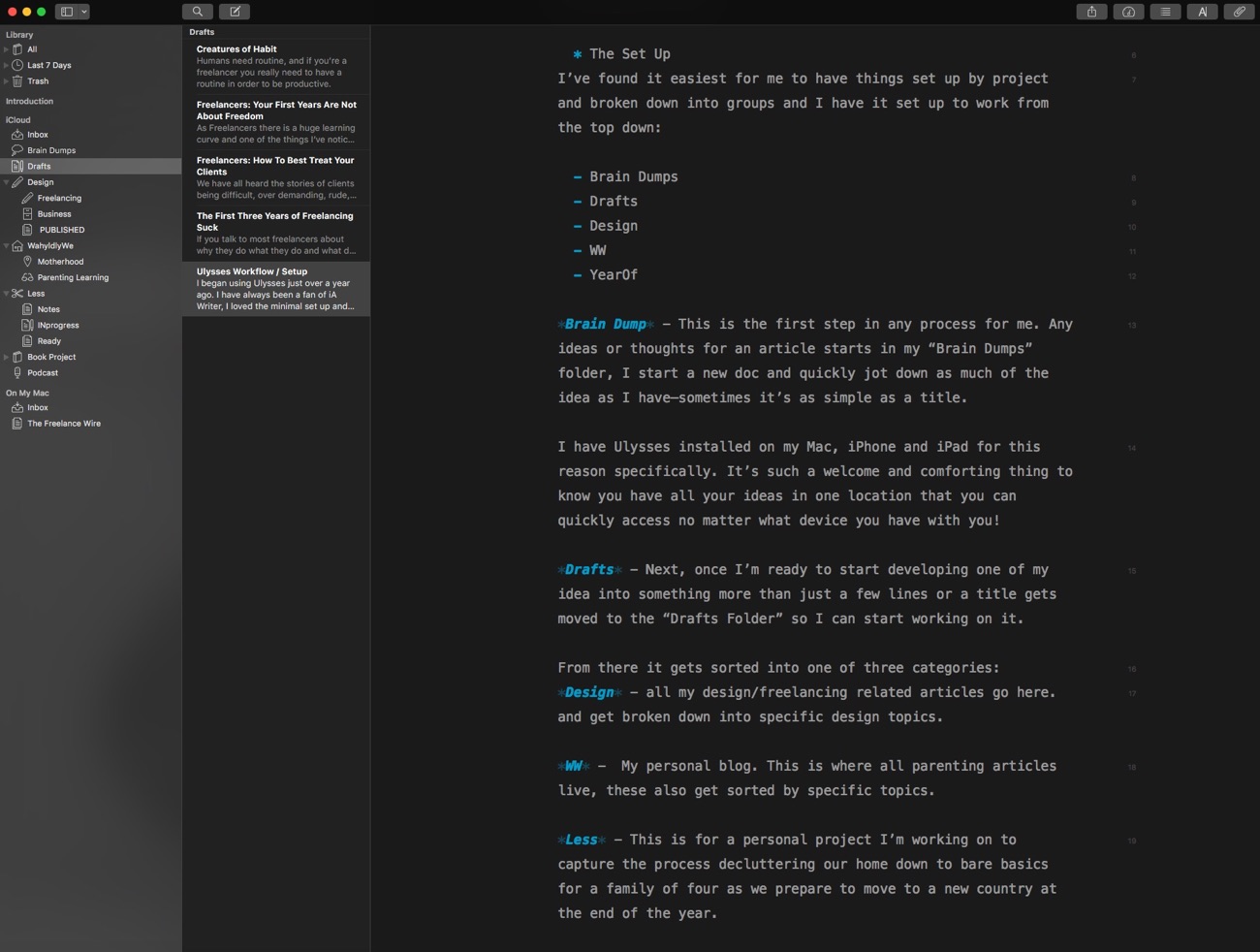Open the Motherhood pin icon
This screenshot has height=952, width=1260.
click(x=28, y=262)
